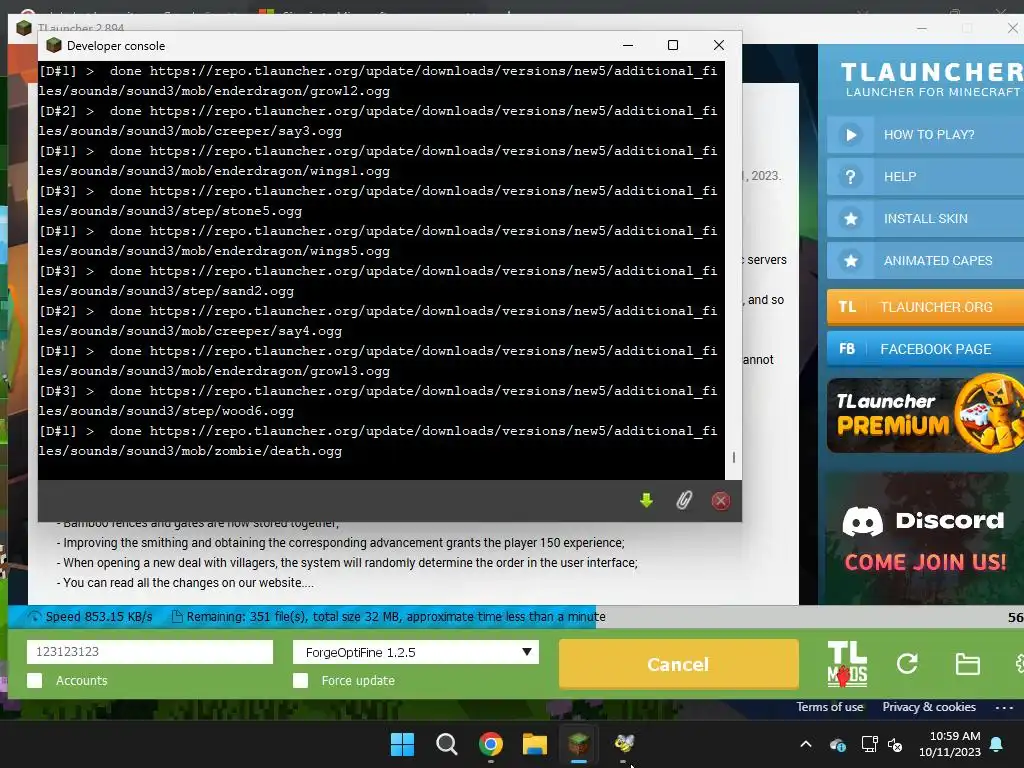The width and height of the screenshot is (1024, 768).
Task: Open the notification bell in system tray
Action: coord(997,744)
